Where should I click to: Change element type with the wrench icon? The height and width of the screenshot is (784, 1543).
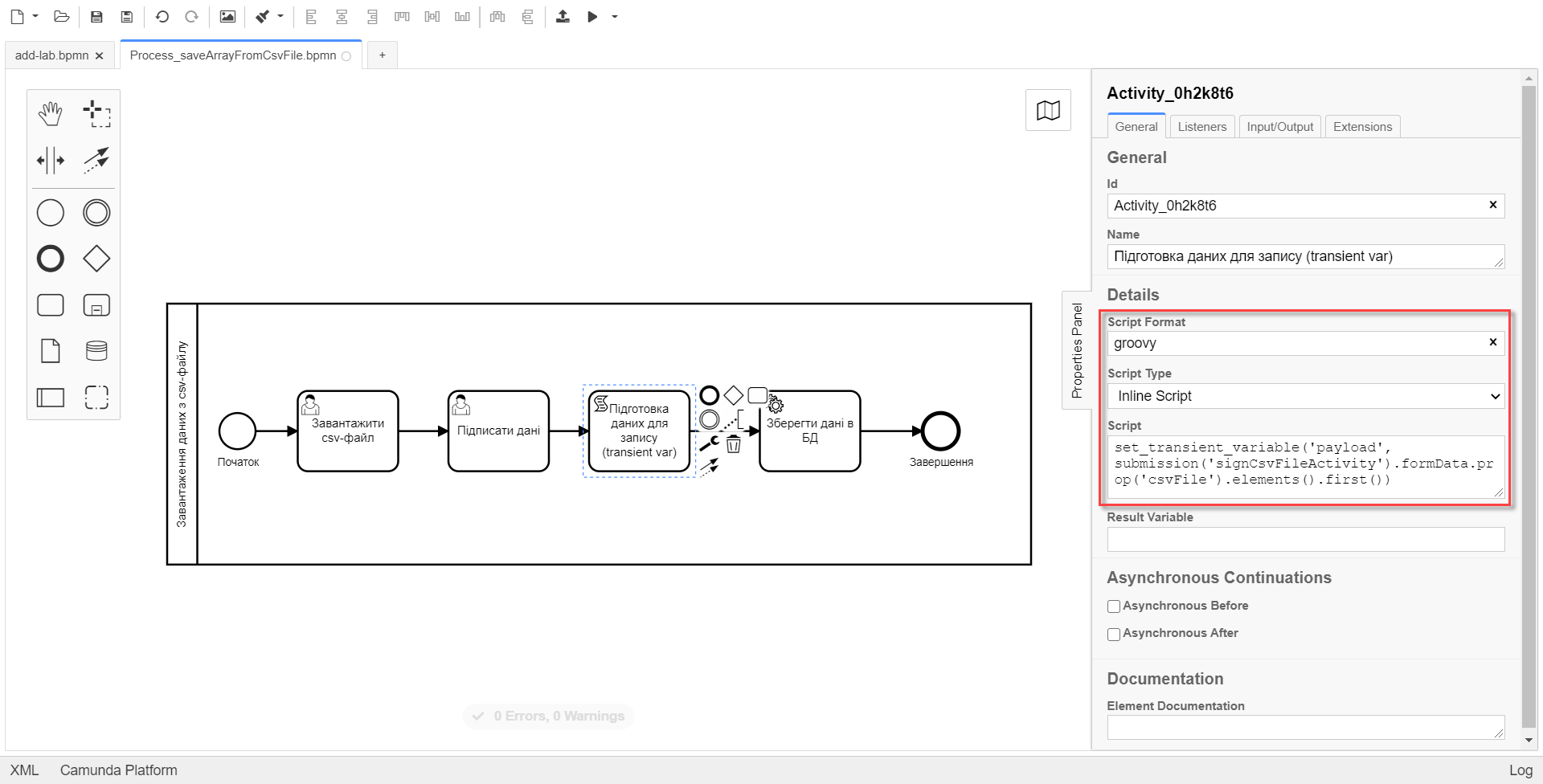coord(709,443)
